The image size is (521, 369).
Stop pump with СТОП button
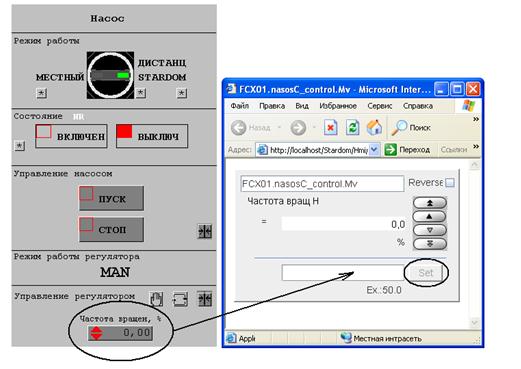coord(112,229)
